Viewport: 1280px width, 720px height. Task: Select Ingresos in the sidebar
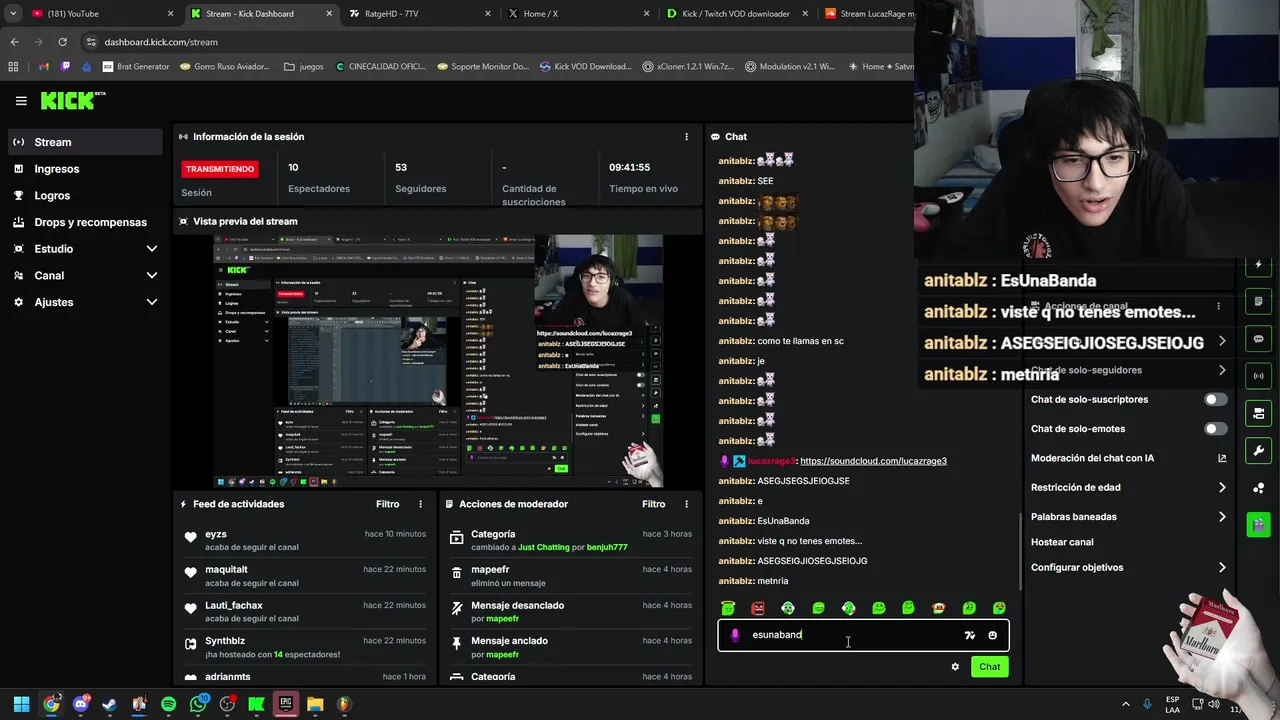[x=85, y=169]
